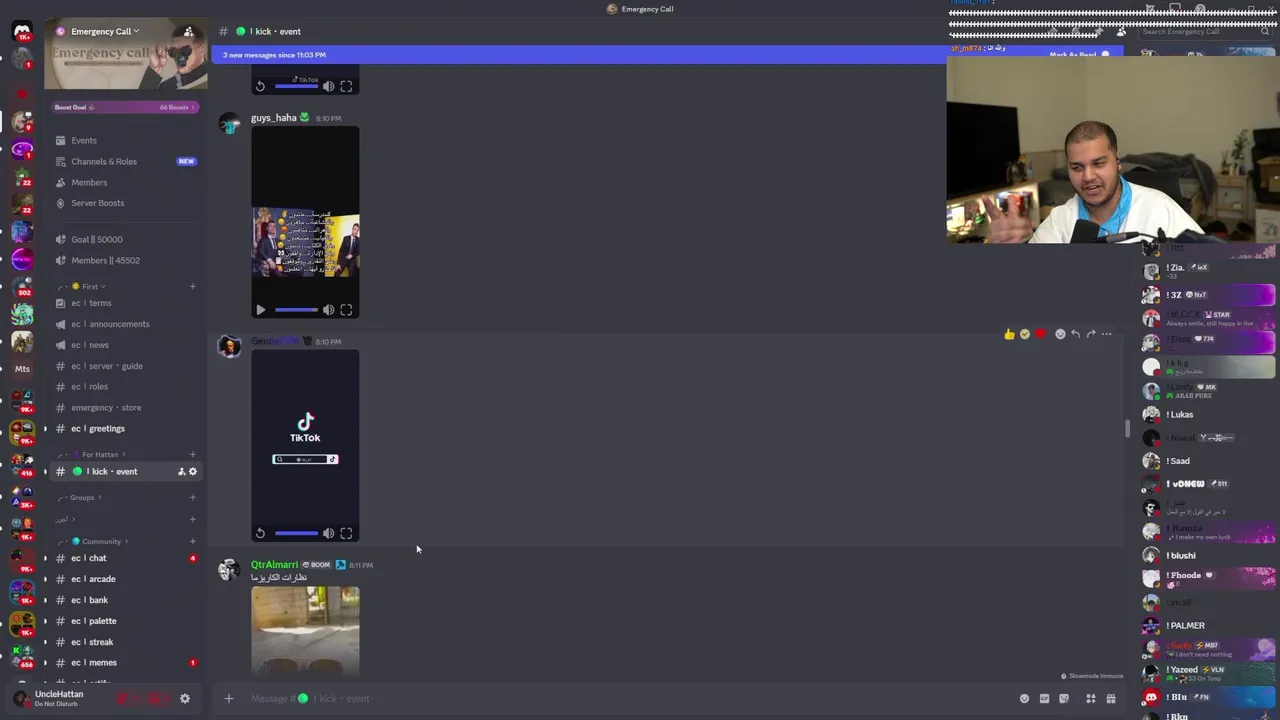Expand threads arrow beside ec | chat

(x=44, y=558)
